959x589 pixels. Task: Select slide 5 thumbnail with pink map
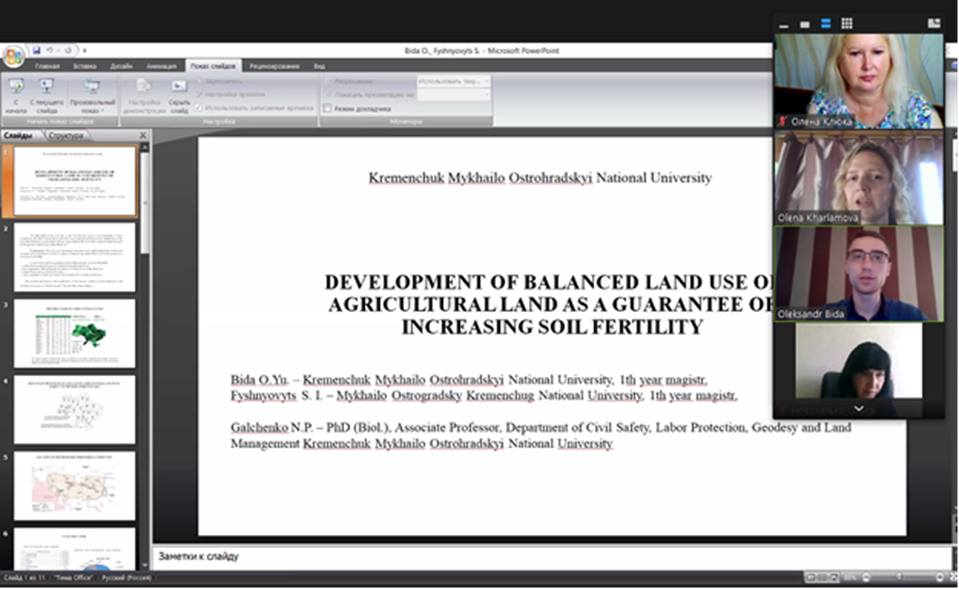(75, 486)
